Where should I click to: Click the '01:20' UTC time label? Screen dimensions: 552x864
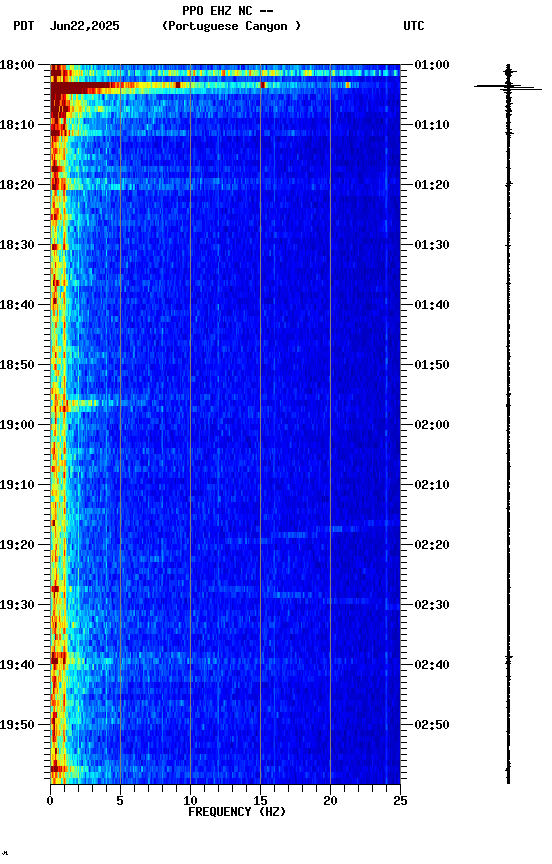(432, 185)
